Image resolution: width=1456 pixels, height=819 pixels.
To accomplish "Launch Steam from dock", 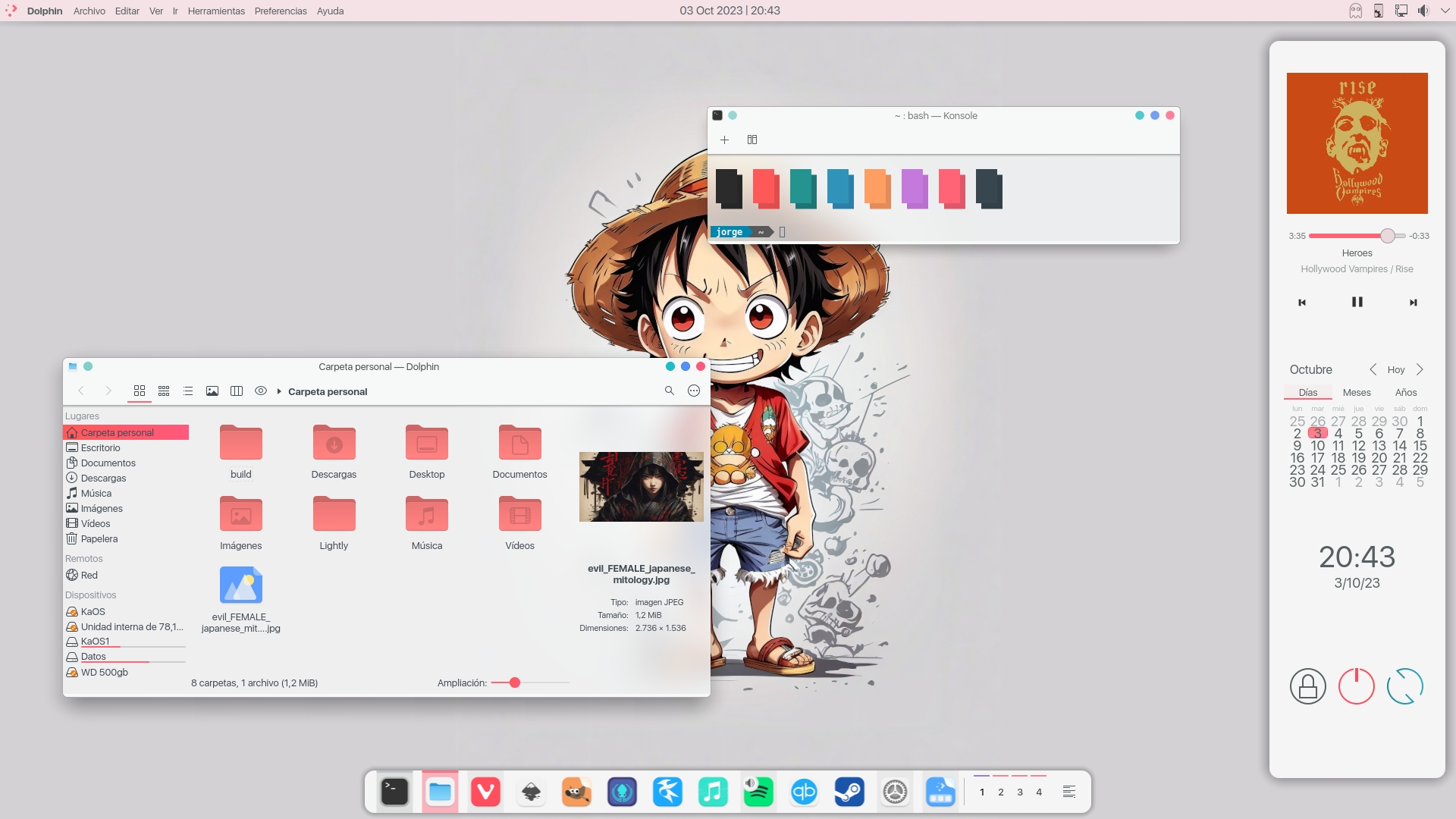I will tap(849, 792).
